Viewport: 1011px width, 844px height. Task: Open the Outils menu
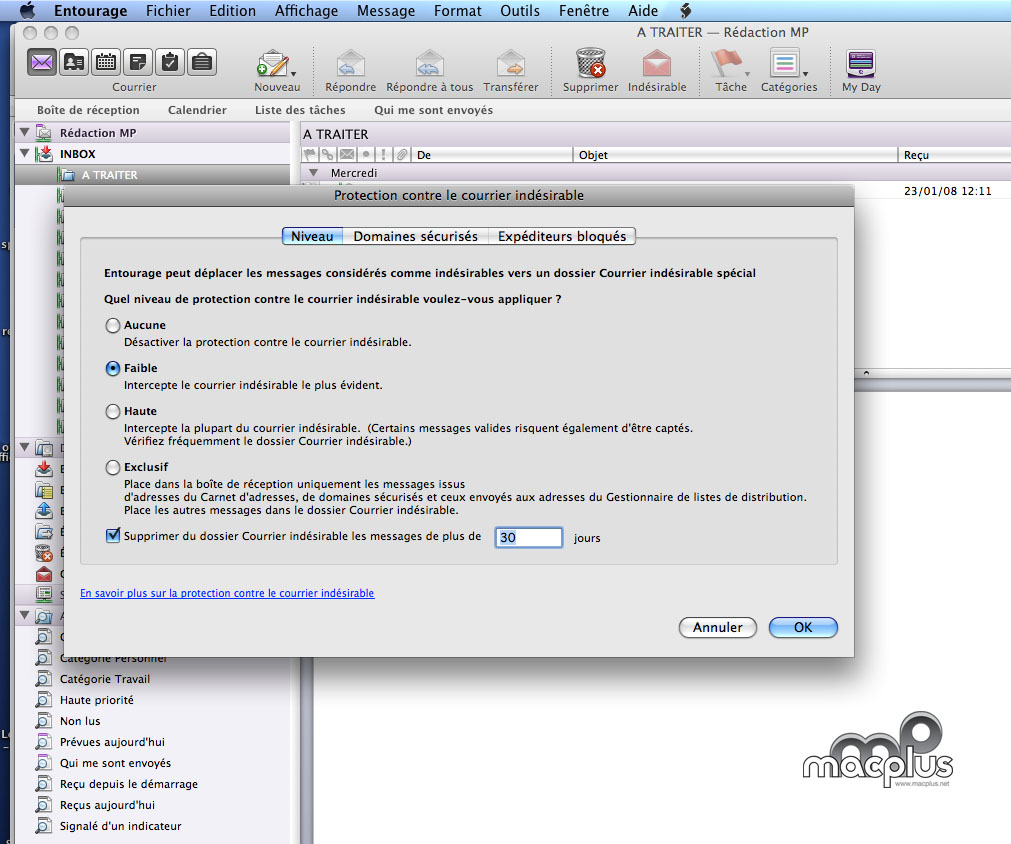coord(520,10)
